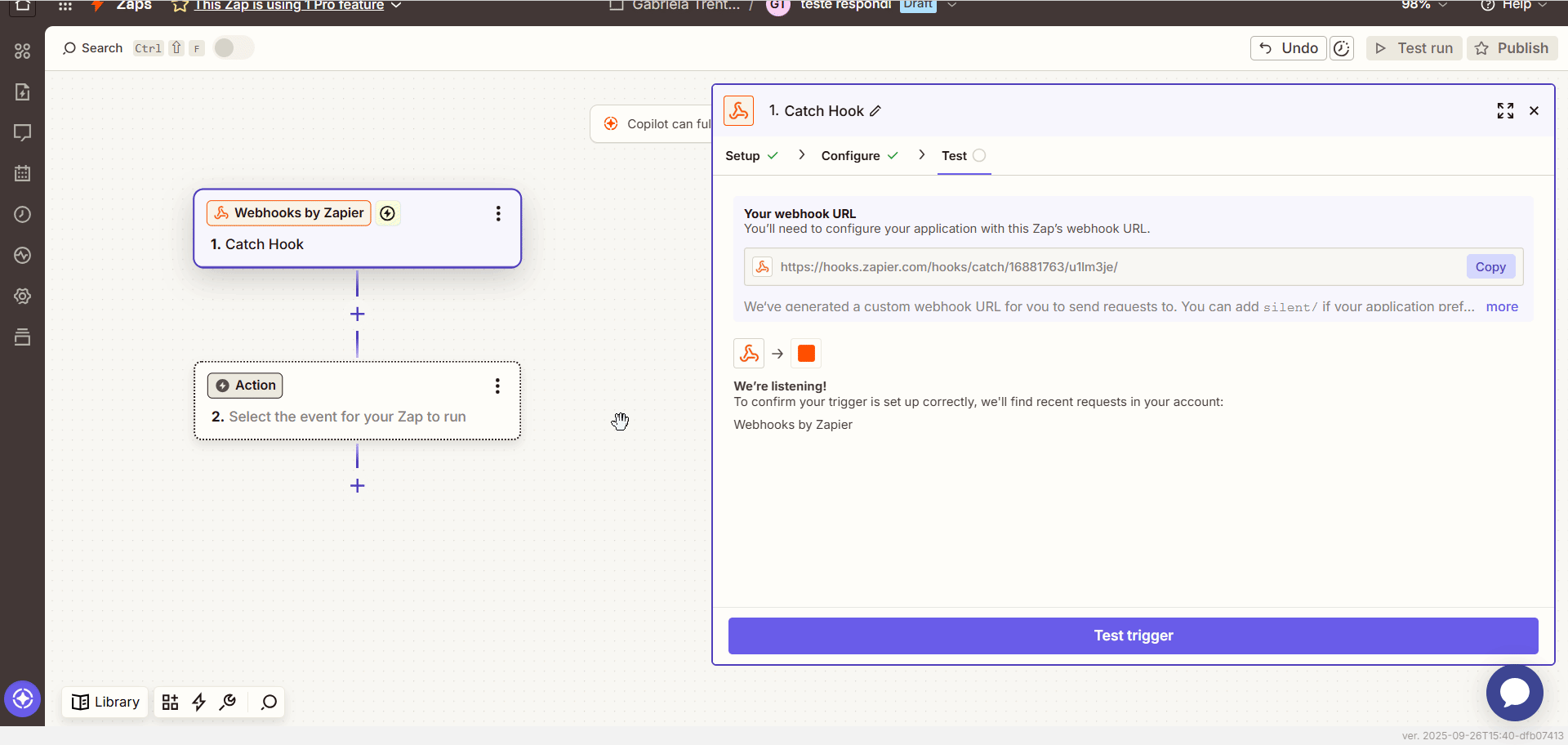
Task: Switch to the Test tab
Action: click(964, 156)
